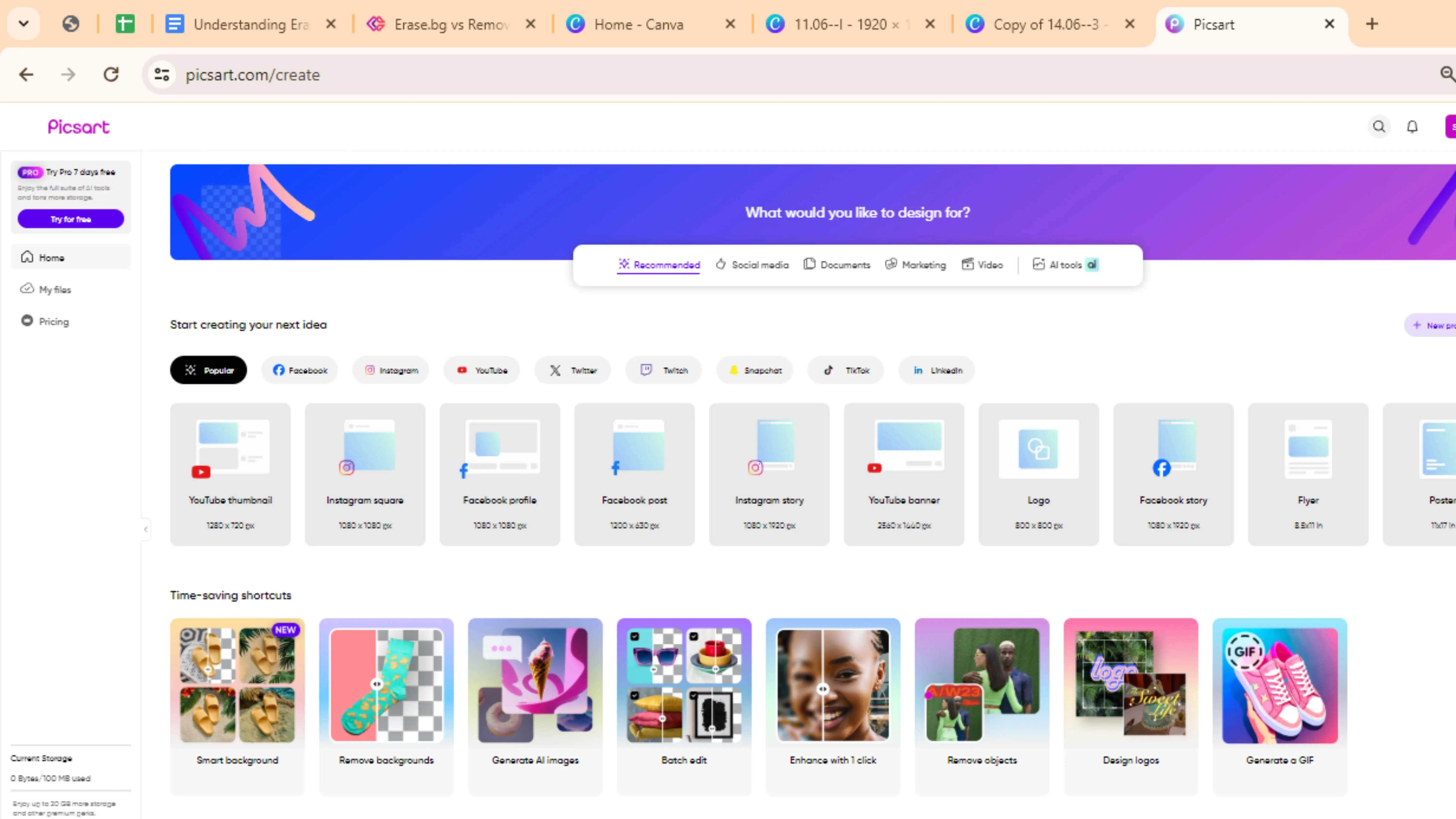This screenshot has width=1456, height=819.
Task: Select the Documents tab
Action: [837, 265]
